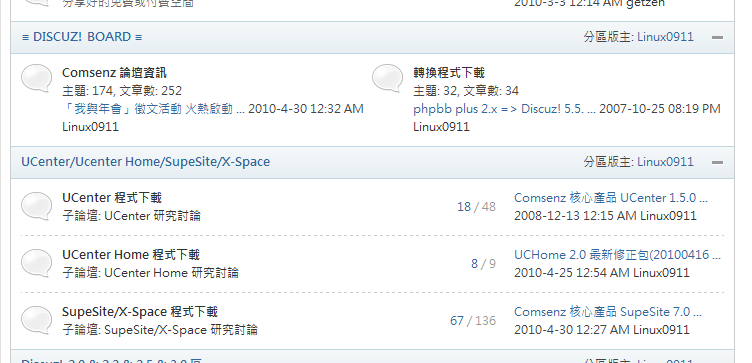Image resolution: width=752 pixels, height=363 pixels.
Task: View moderator Linux0911 in DISCUZ! BOARD header
Action: coord(665,37)
